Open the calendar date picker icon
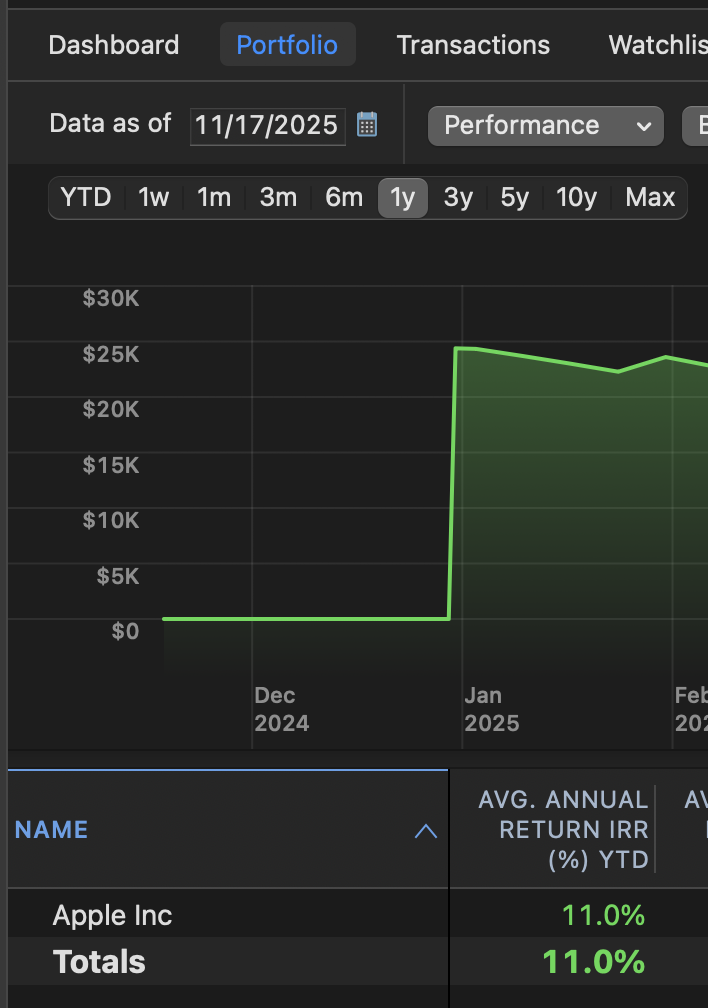The width and height of the screenshot is (708, 1008). (x=367, y=125)
